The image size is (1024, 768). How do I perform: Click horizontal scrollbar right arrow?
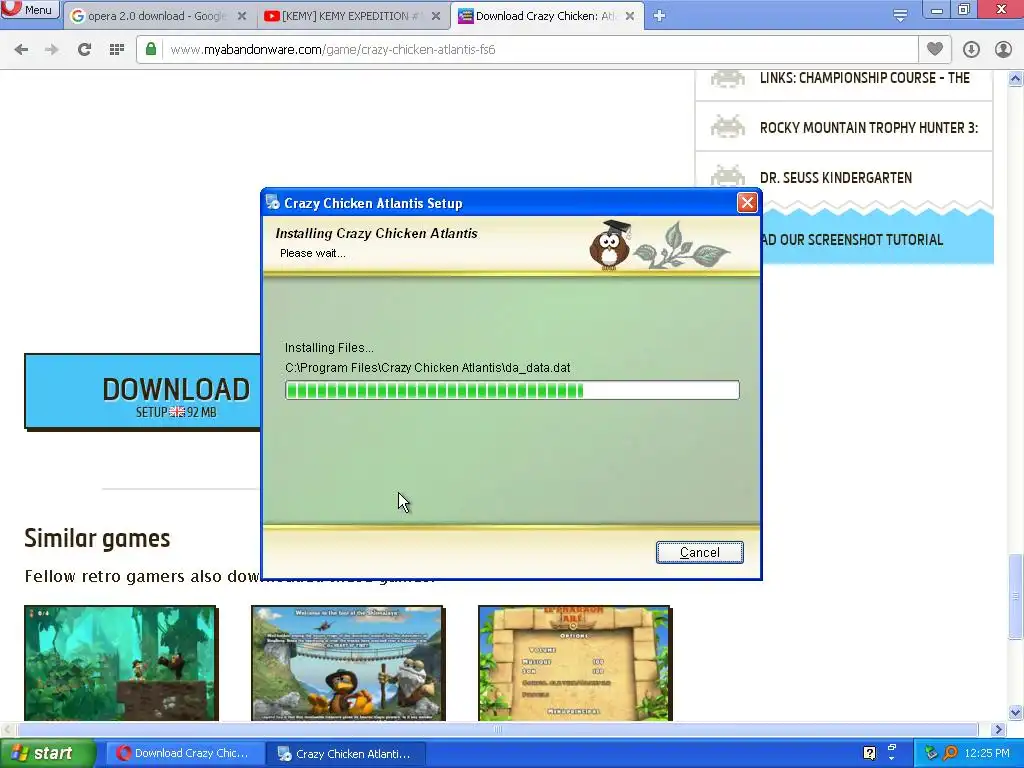[x=998, y=729]
